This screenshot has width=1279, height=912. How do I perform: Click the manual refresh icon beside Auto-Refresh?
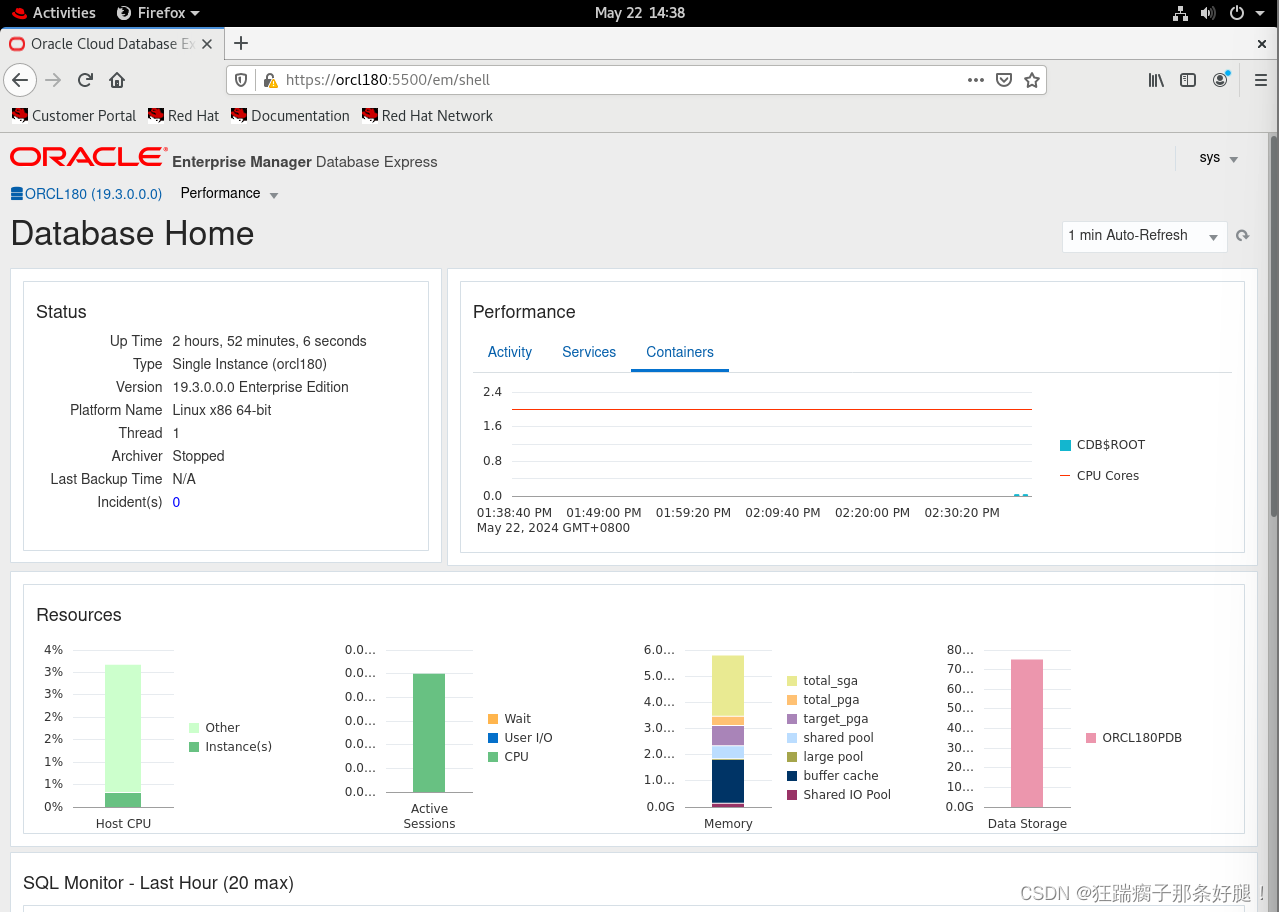[x=1243, y=236]
